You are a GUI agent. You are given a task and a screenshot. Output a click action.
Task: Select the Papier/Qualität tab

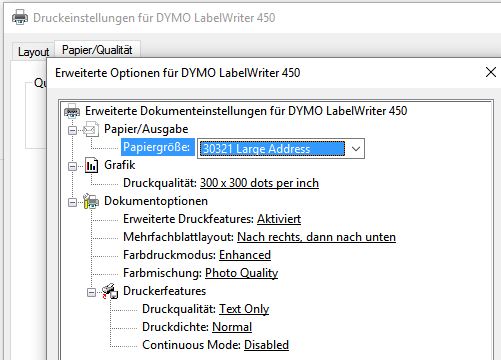point(97,50)
